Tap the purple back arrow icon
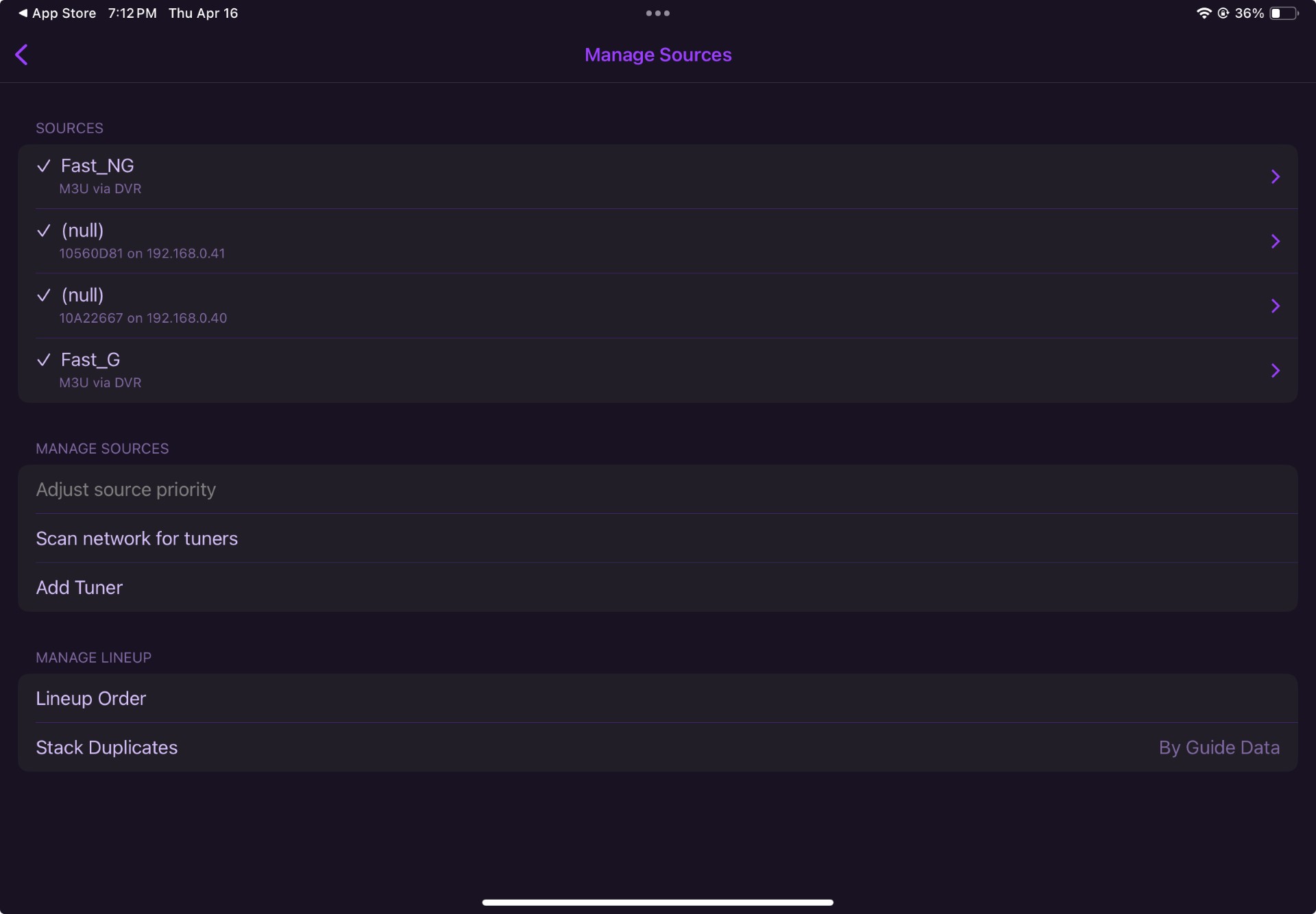 coord(22,55)
